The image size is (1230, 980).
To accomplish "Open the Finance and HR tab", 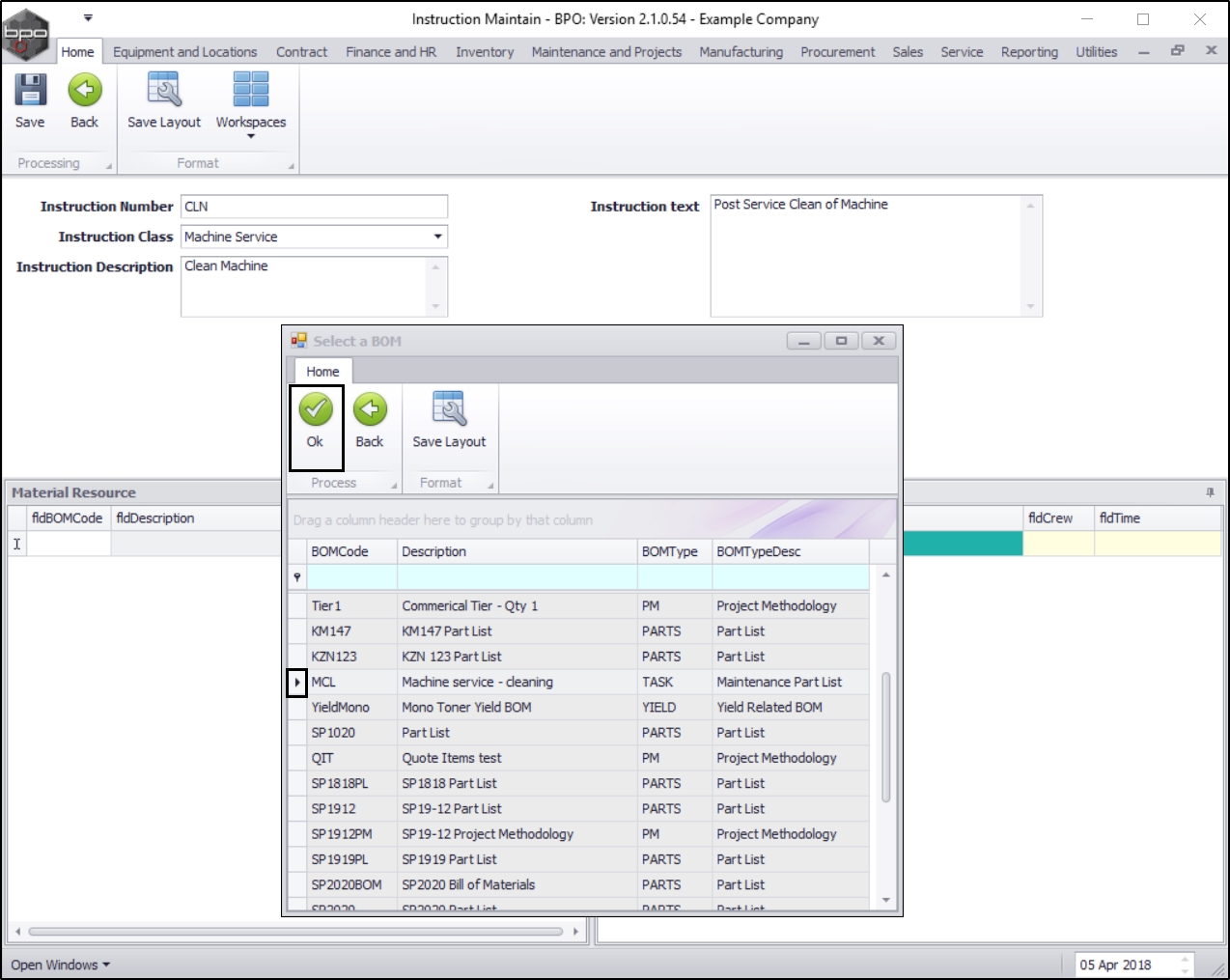I will click(x=391, y=52).
